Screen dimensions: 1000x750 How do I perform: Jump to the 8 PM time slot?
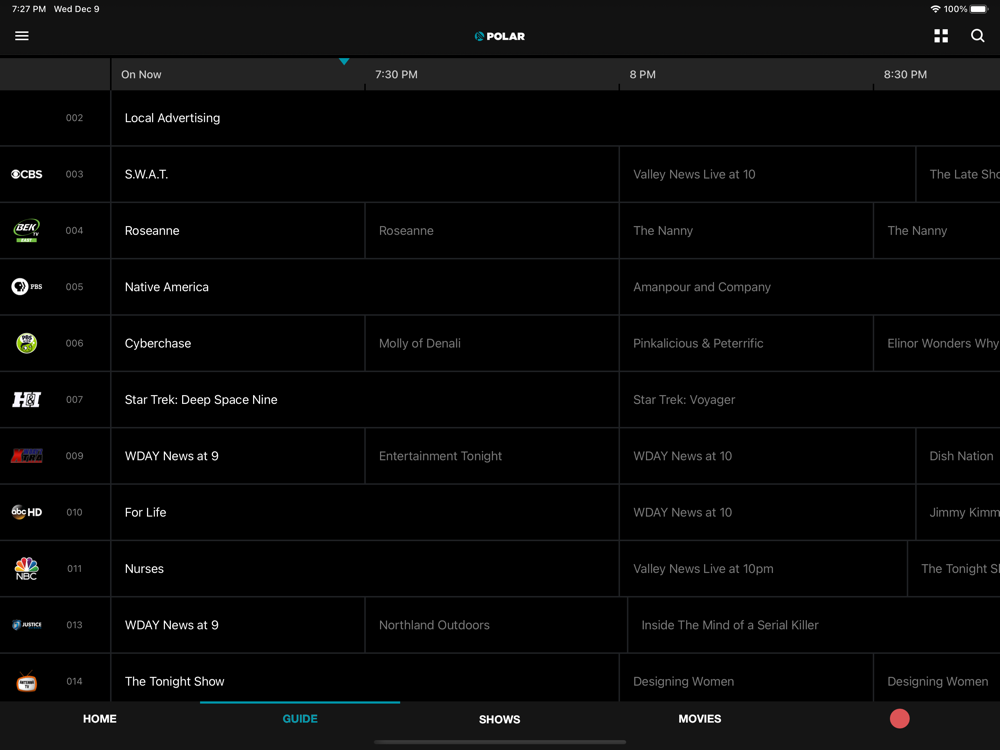pos(642,75)
